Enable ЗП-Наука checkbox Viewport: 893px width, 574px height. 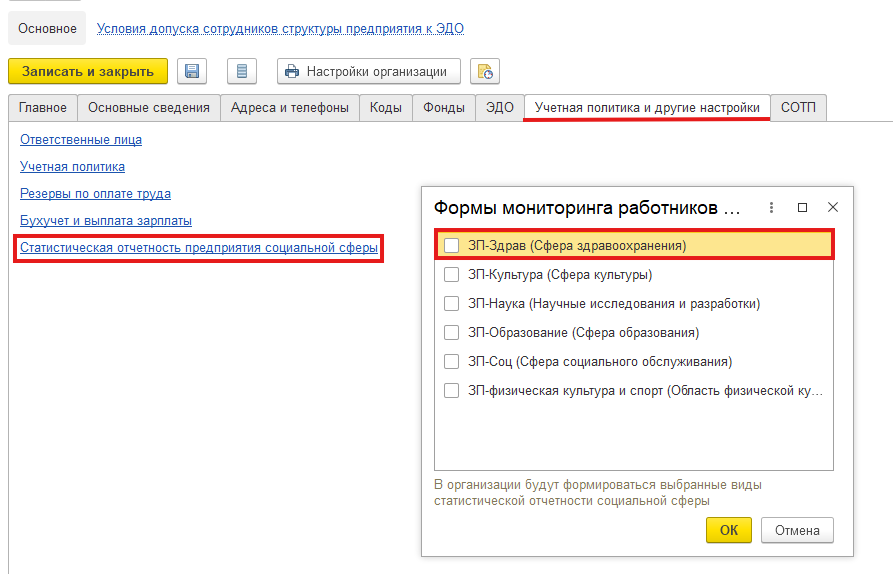click(x=451, y=304)
